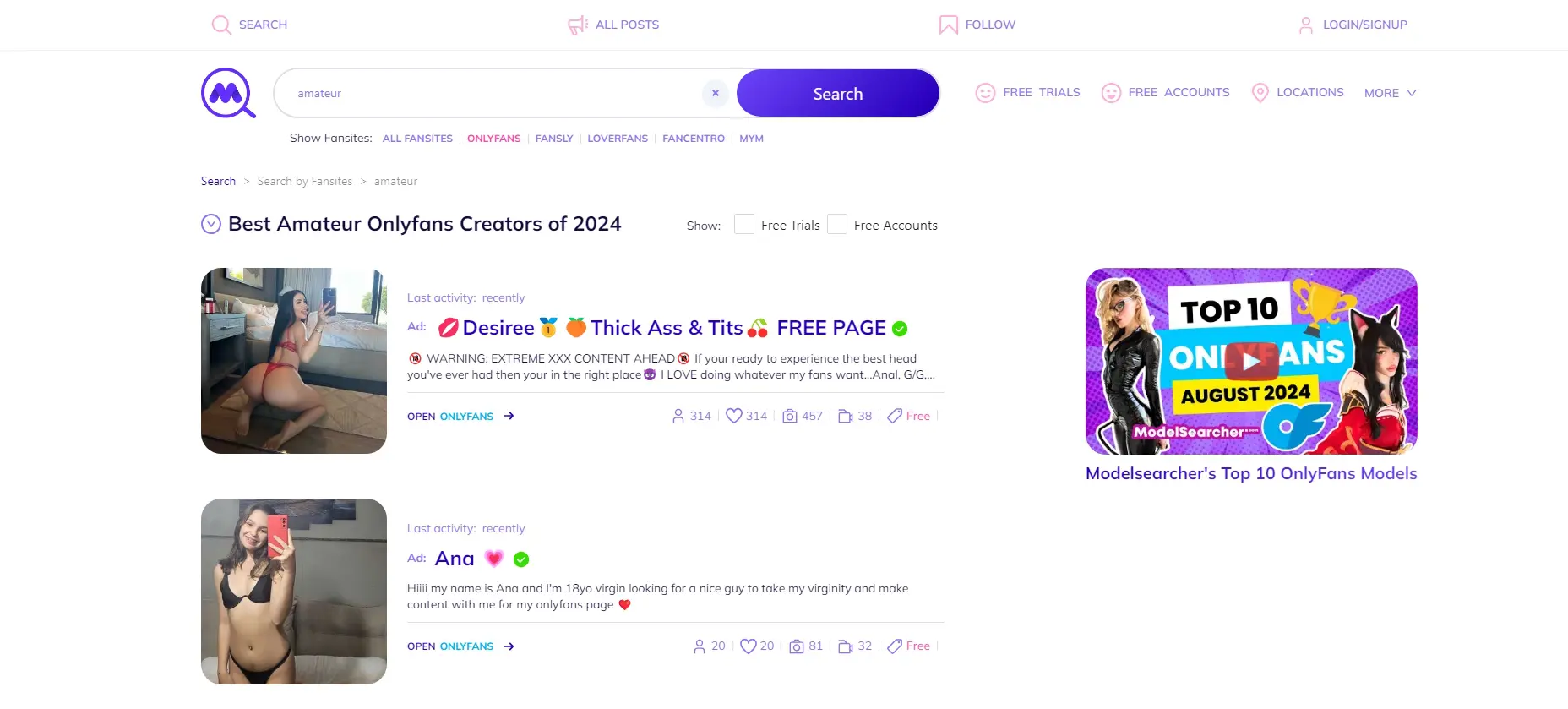Screen dimensions: 1568x709
Task: Open OnlyFans link for Desiree
Action: (x=460, y=416)
